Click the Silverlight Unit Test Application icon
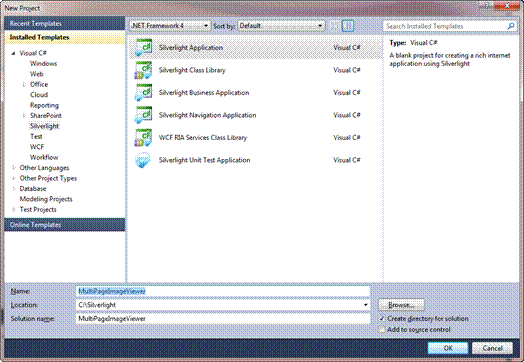 pyautogui.click(x=143, y=160)
